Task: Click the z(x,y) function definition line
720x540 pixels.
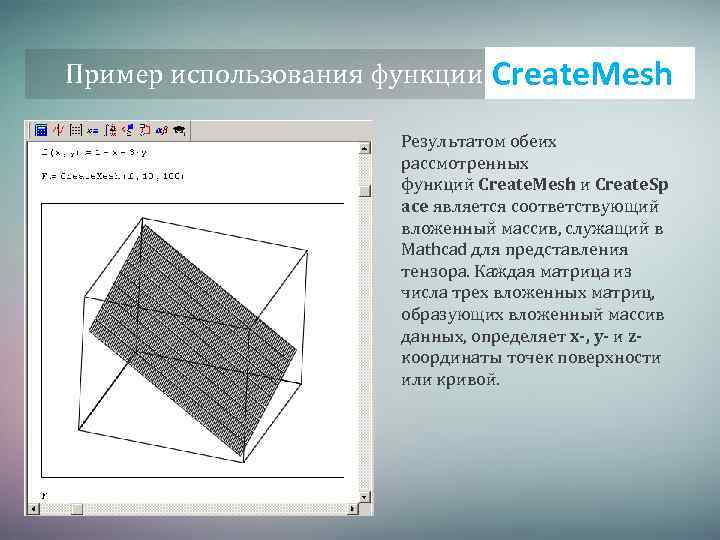Action: (94, 152)
